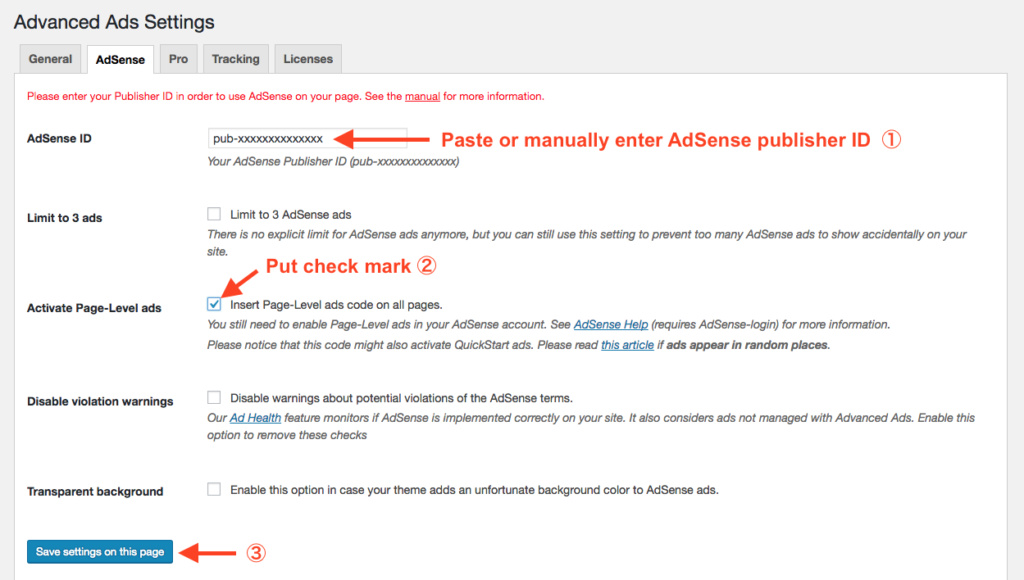Image resolution: width=1024 pixels, height=580 pixels.
Task: Switch to the Tracking tab
Action: tap(235, 58)
